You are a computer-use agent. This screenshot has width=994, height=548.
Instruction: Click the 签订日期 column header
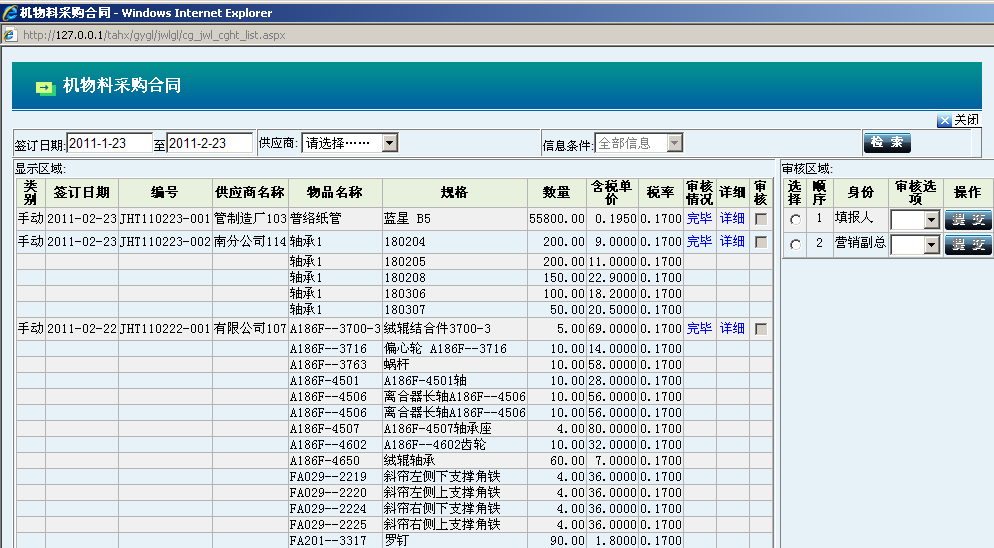[x=82, y=192]
